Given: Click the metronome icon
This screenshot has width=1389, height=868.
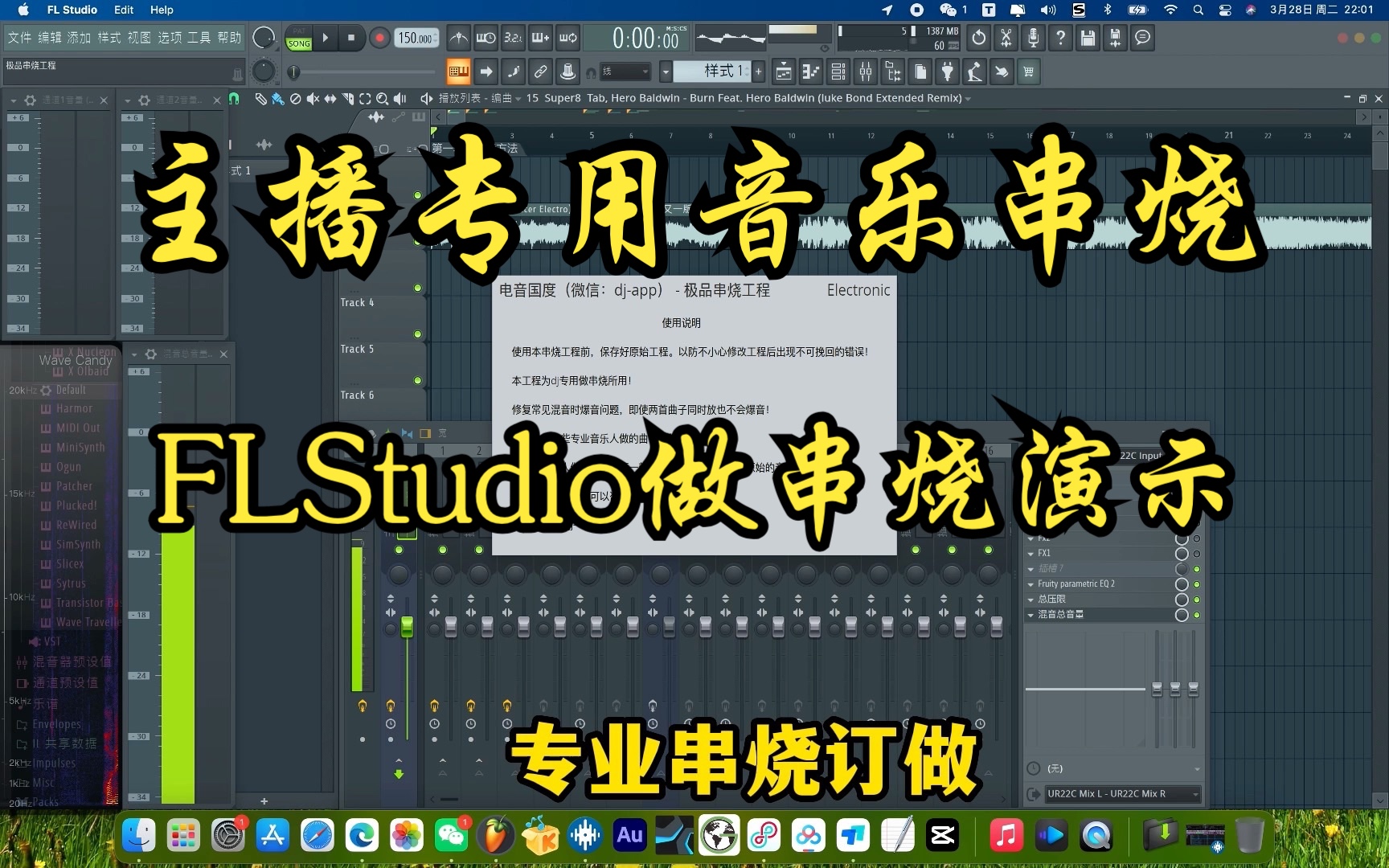Looking at the screenshot, I should [x=459, y=38].
